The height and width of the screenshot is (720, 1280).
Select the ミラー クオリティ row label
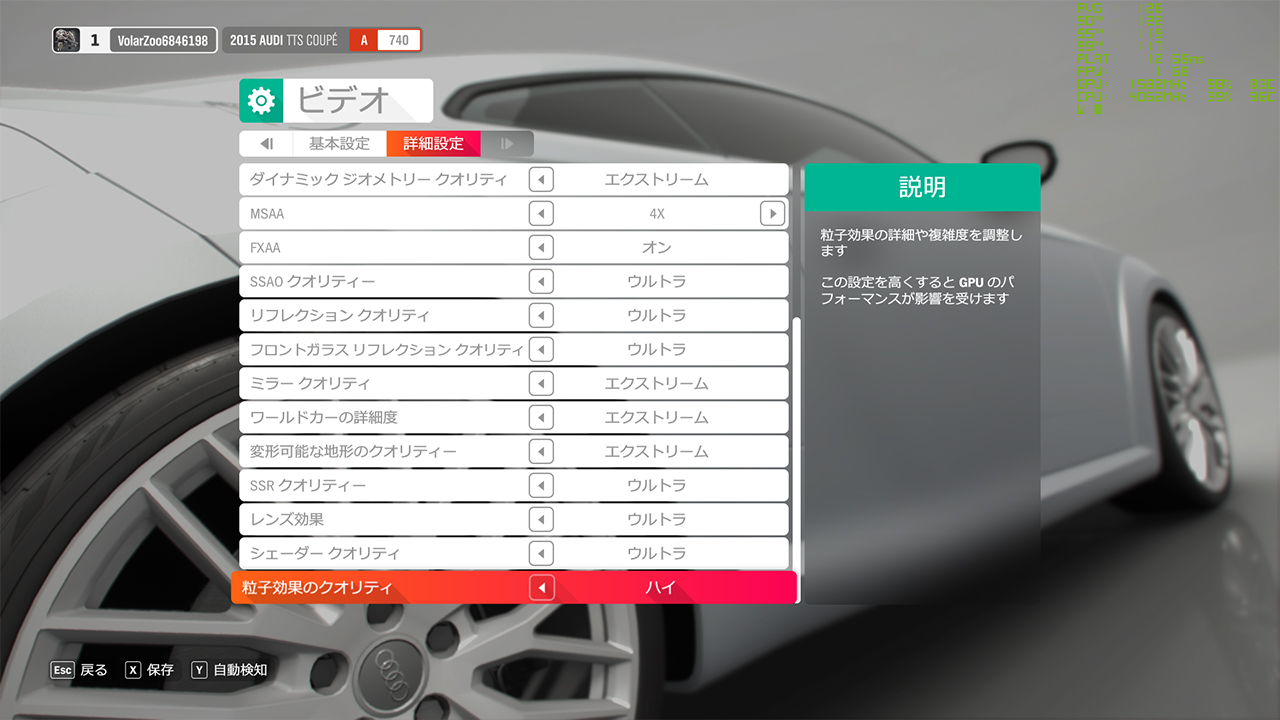click(310, 384)
